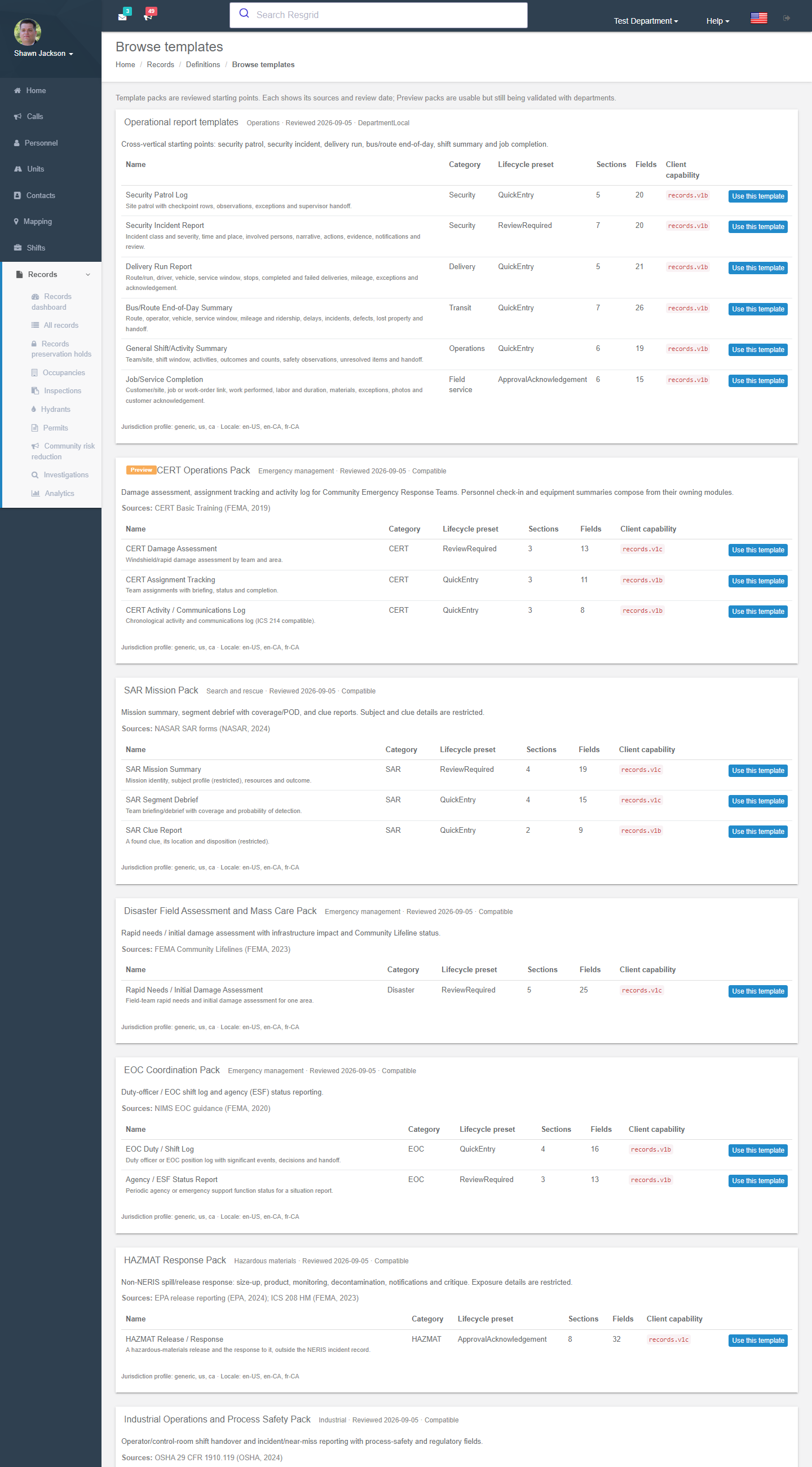Click the Mapping pin sidebar icon
812x1467 pixels.
[x=16, y=222]
